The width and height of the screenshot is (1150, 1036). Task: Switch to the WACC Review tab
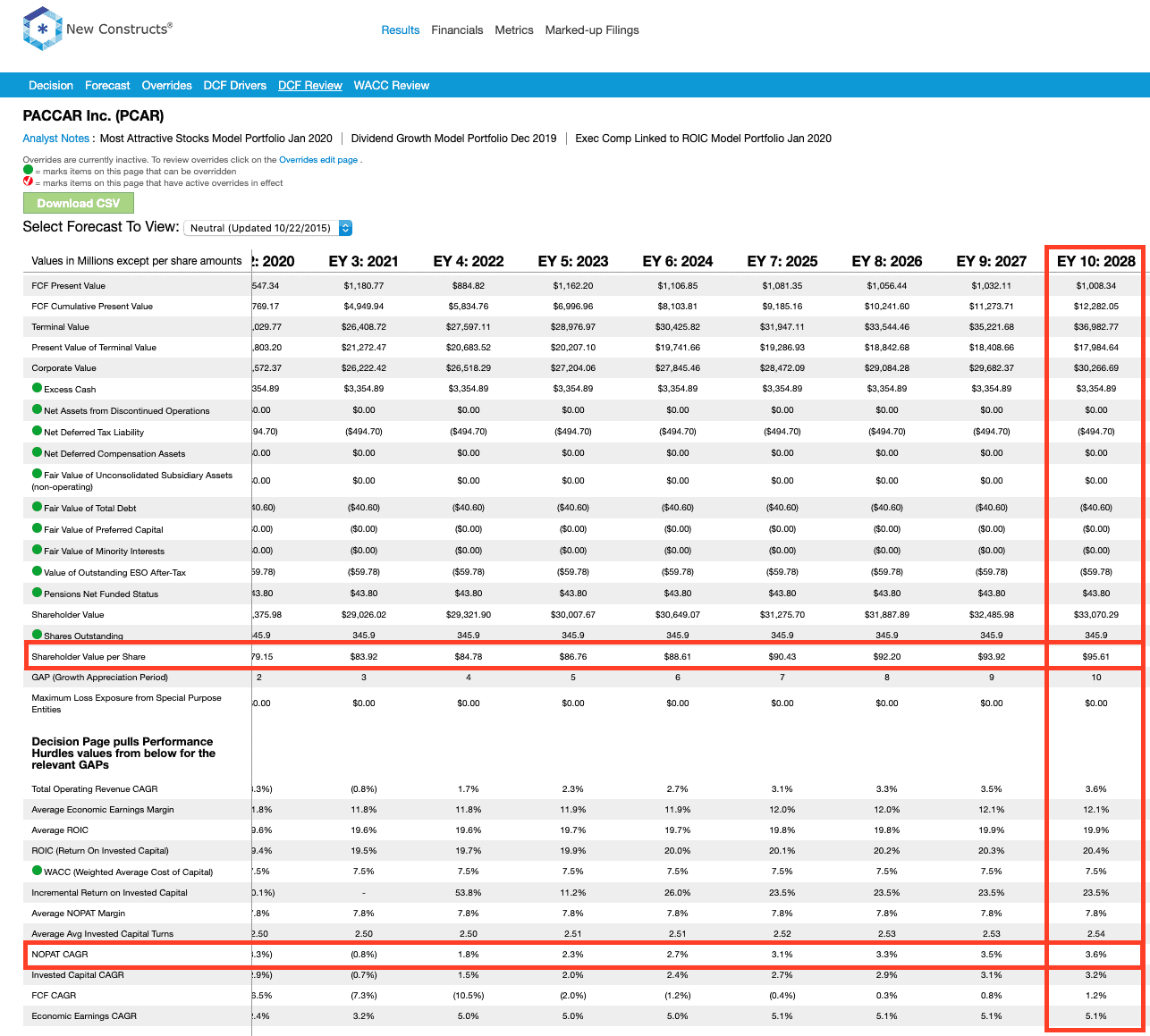[392, 85]
